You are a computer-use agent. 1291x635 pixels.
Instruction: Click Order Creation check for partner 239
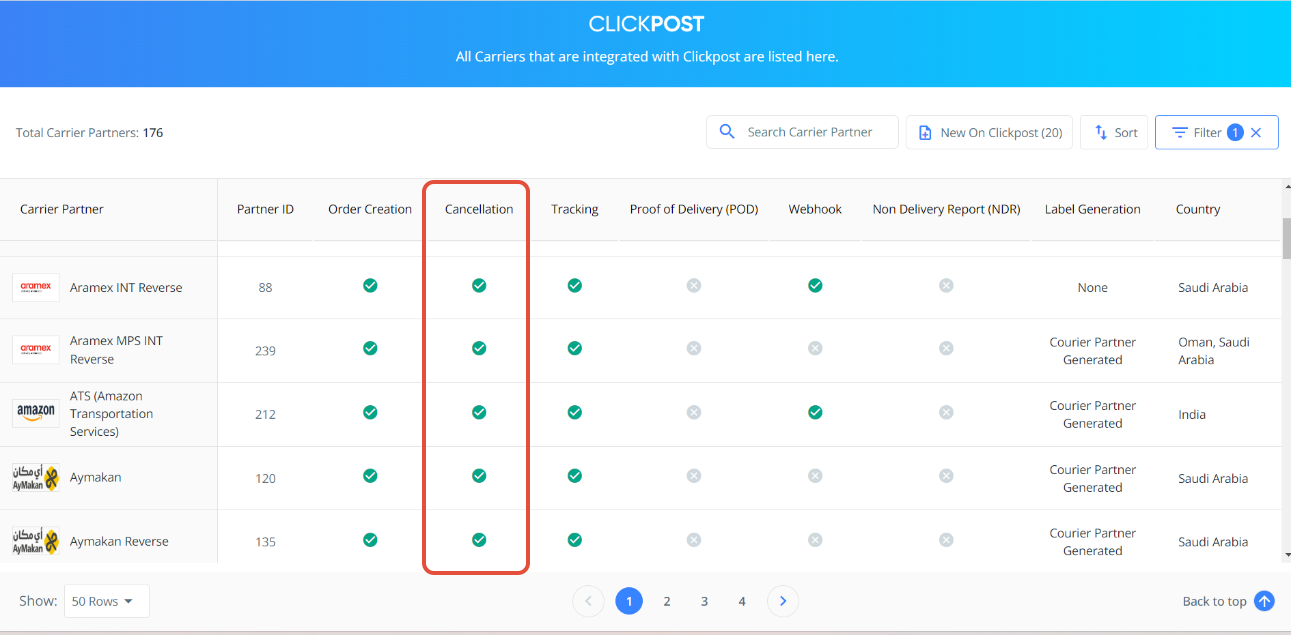coord(370,348)
